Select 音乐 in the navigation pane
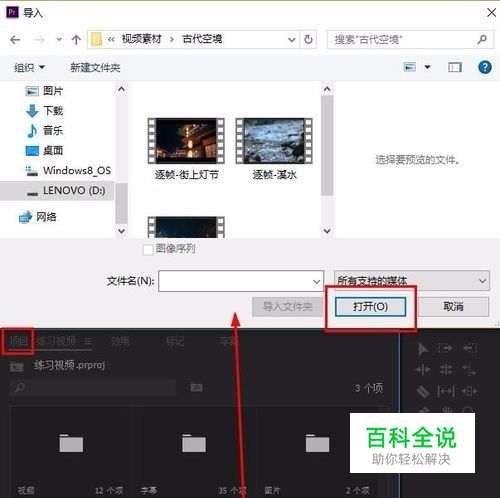Screen dimensions: 500x498 (53, 130)
